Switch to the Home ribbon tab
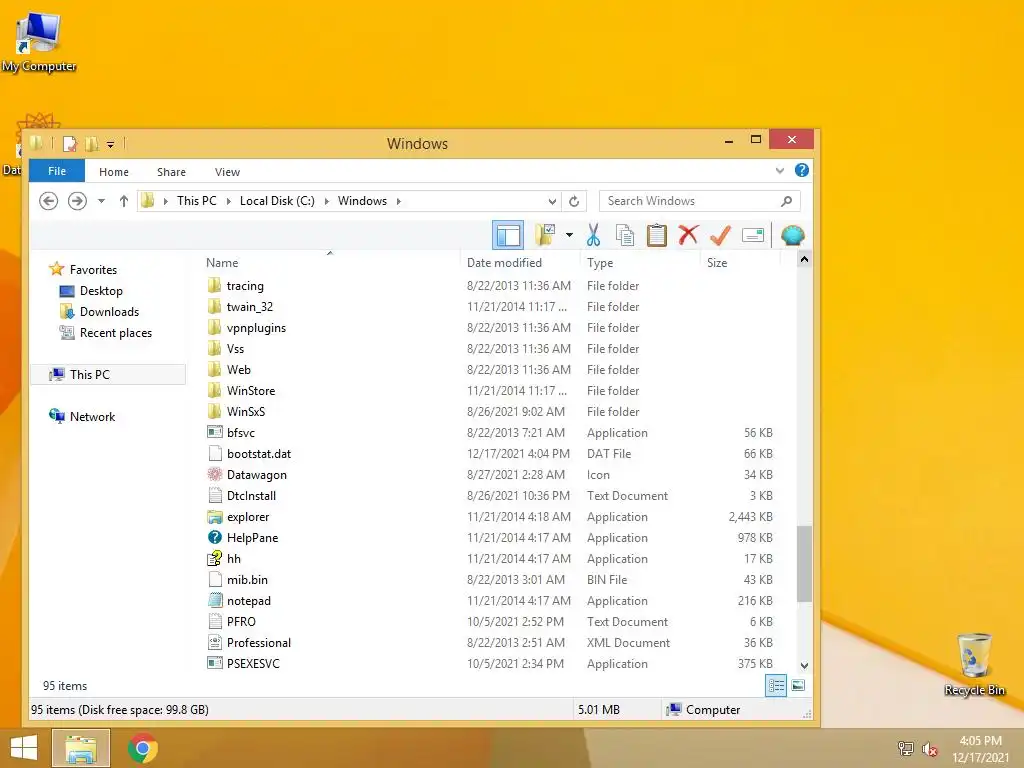The width and height of the screenshot is (1024, 768). tap(114, 172)
